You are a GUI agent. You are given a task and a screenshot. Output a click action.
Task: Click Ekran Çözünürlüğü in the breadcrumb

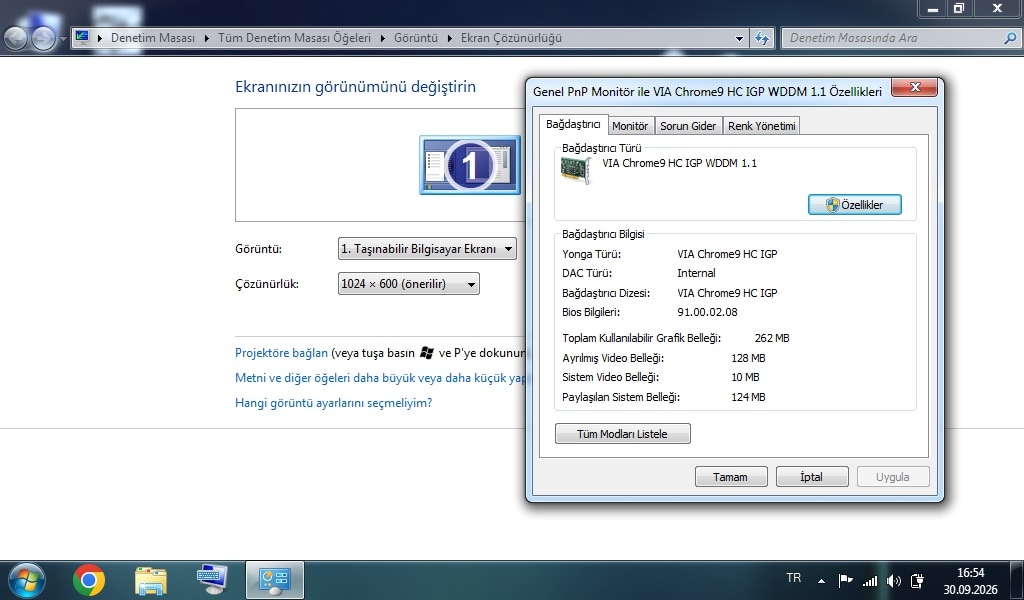coord(511,38)
